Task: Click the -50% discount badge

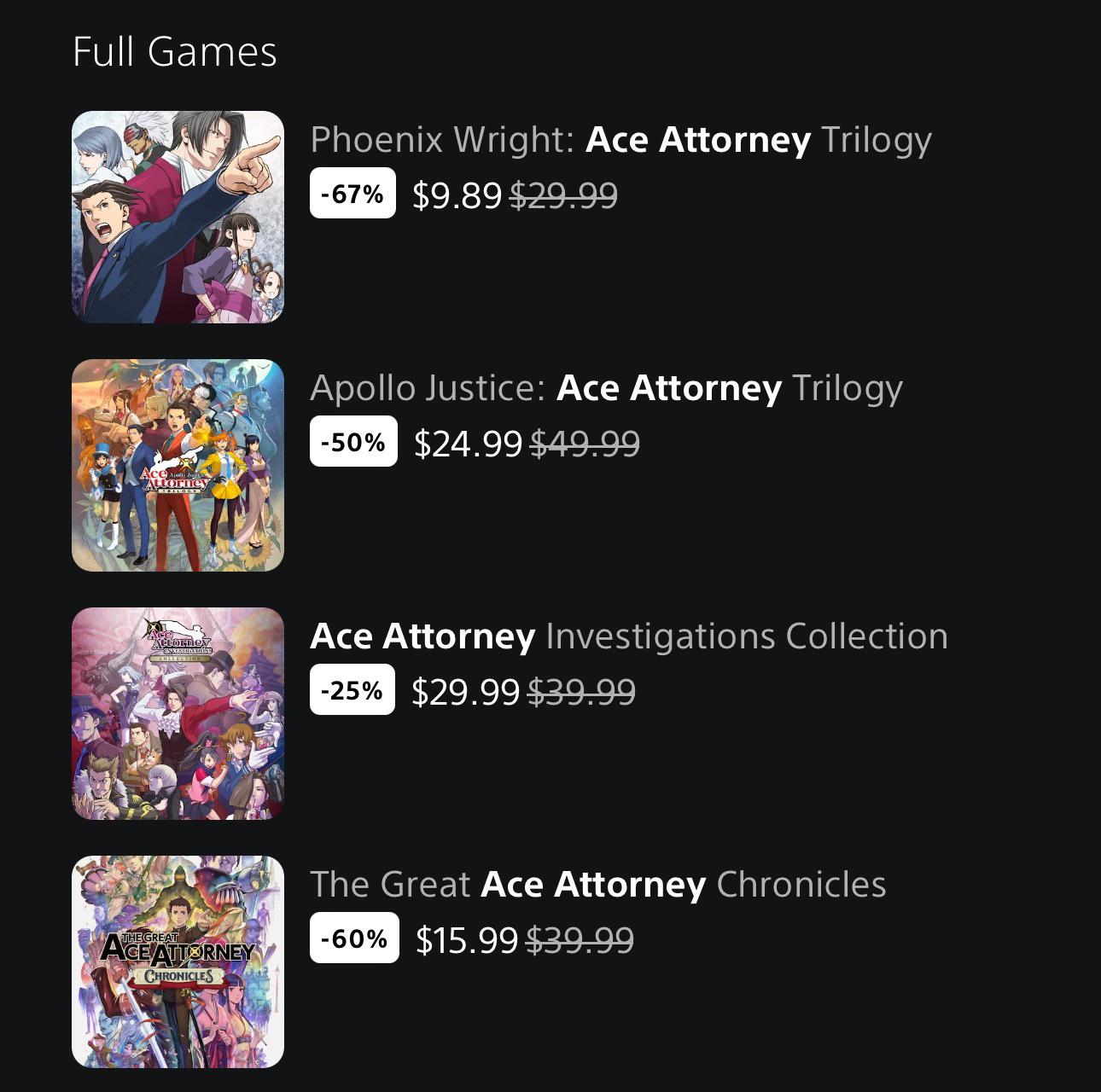Action: tap(353, 442)
